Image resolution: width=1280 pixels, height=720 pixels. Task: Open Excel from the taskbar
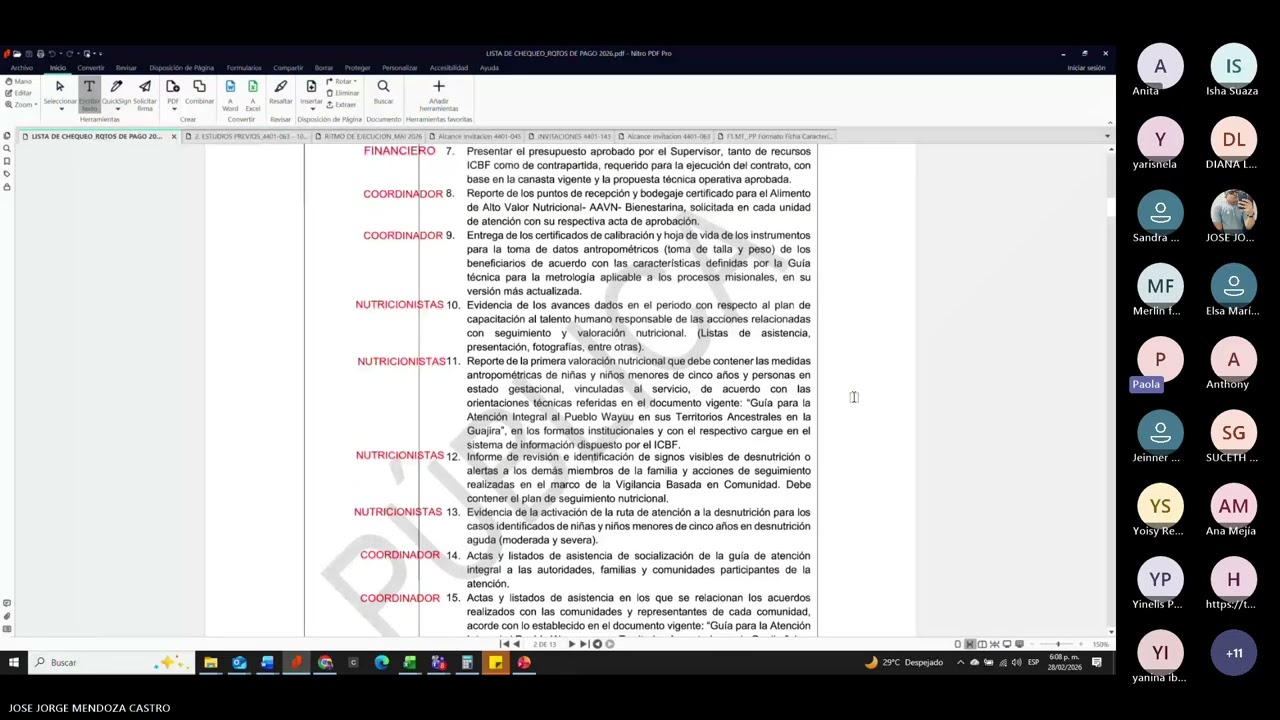[410, 662]
